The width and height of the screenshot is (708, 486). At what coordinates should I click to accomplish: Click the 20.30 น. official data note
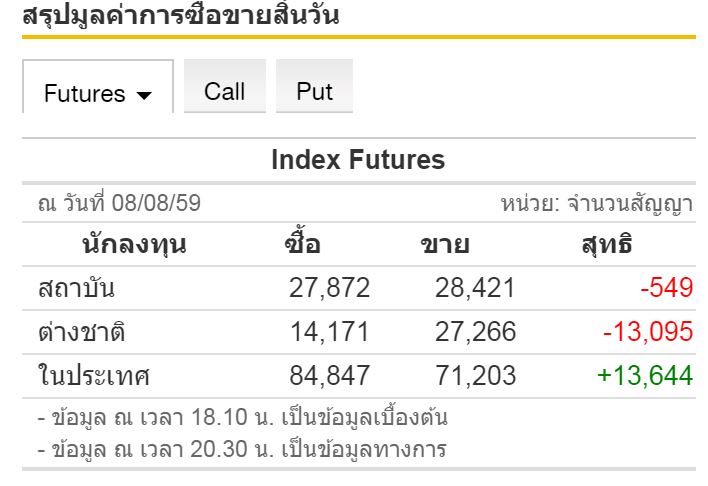tap(241, 448)
